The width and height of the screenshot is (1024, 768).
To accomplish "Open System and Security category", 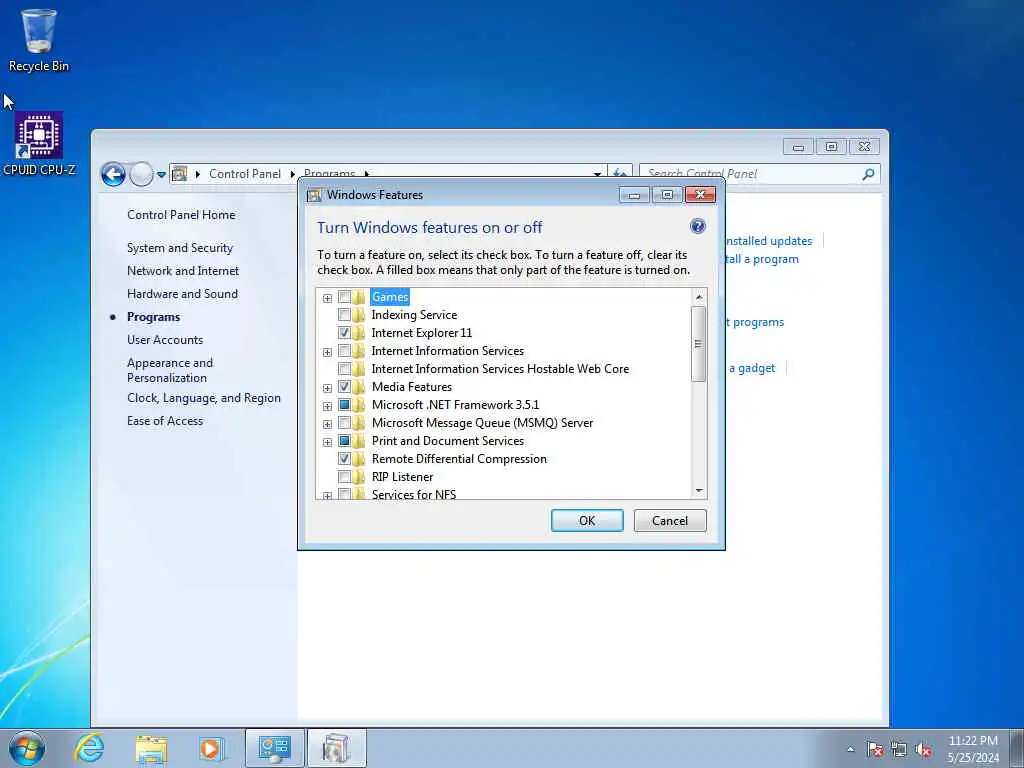I will [180, 248].
